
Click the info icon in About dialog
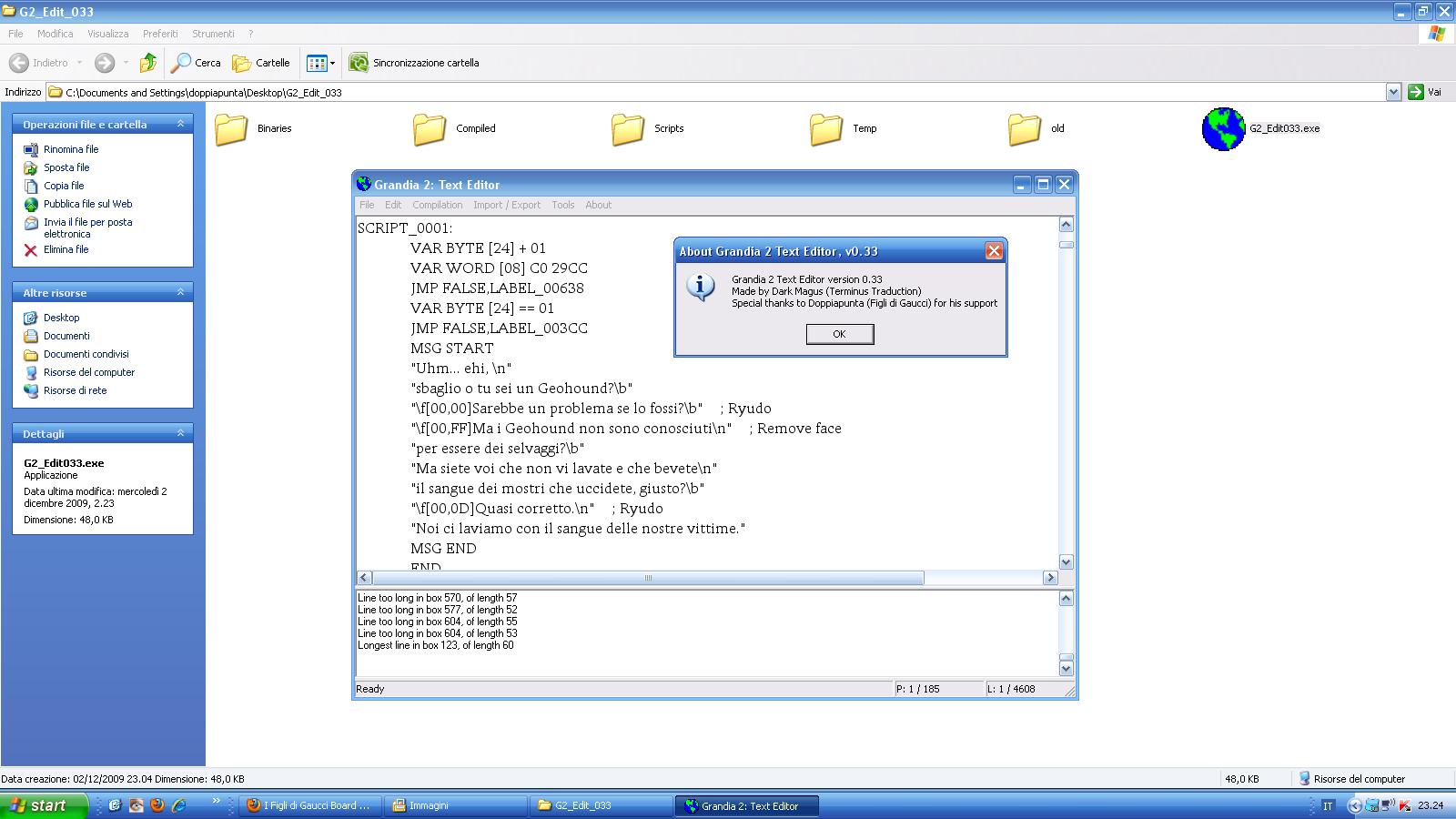700,287
